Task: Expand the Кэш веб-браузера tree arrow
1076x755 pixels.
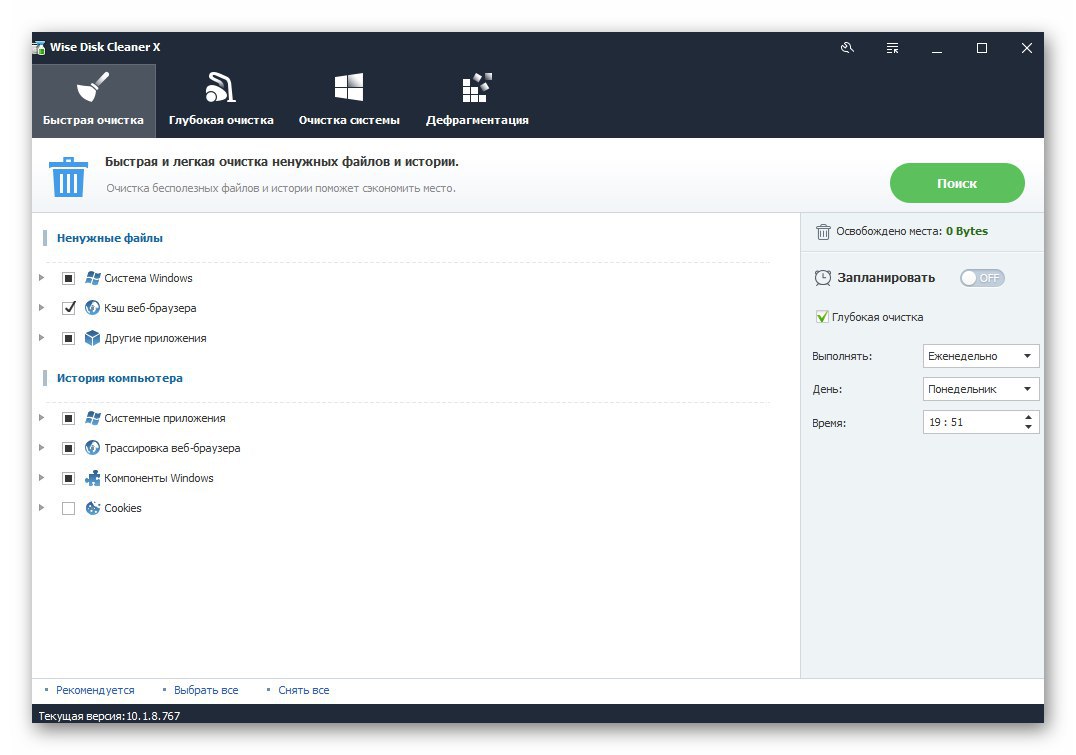Action: [x=42, y=307]
